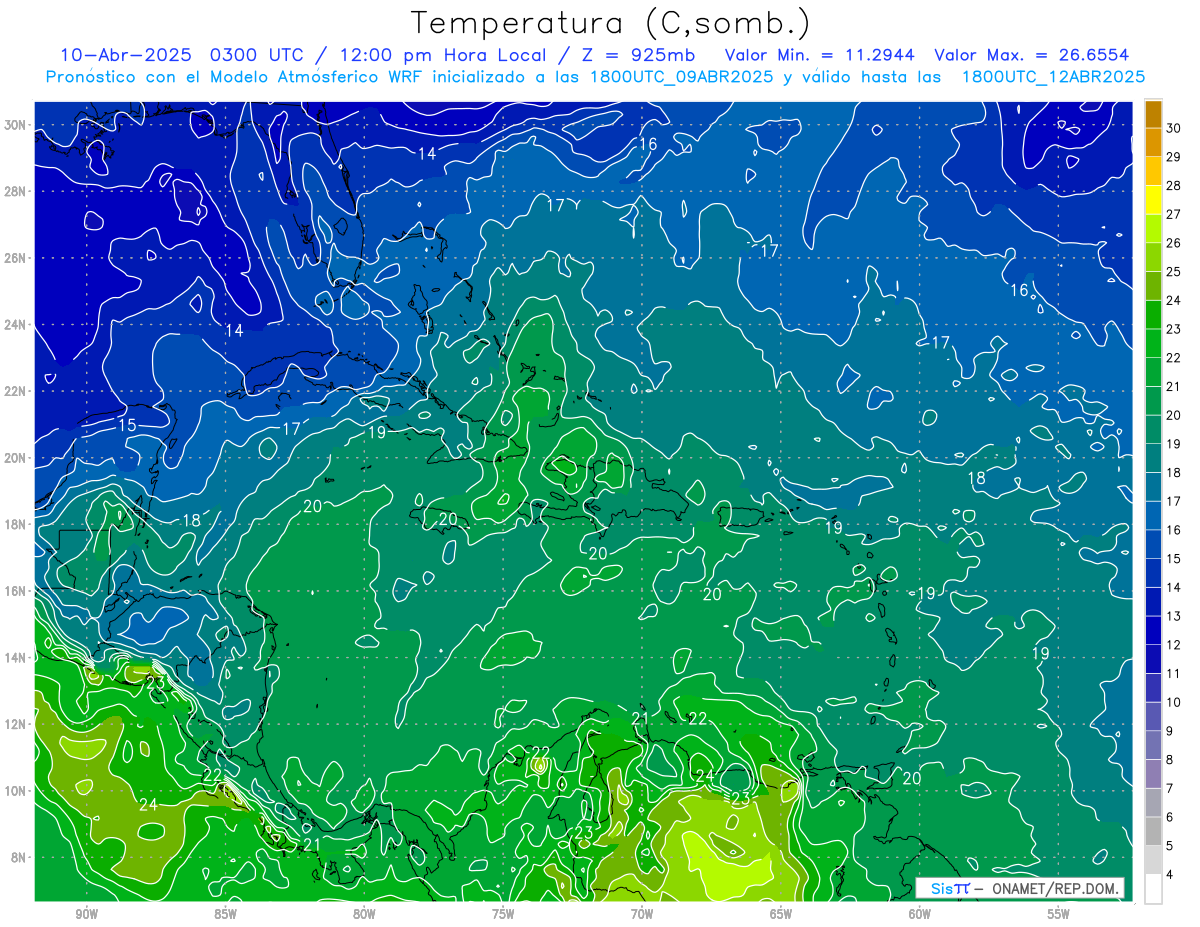Click the date text "10-Abr-2025"
The image size is (1200, 927).
point(126,55)
